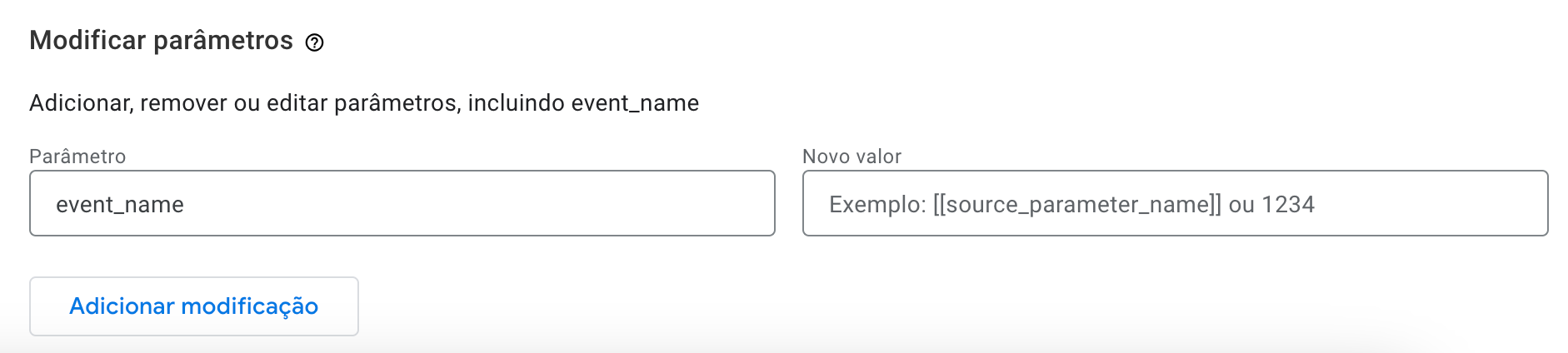Click the Exemplo placeholder text box
Image resolution: width=1568 pixels, height=353 pixels.
(1071, 205)
